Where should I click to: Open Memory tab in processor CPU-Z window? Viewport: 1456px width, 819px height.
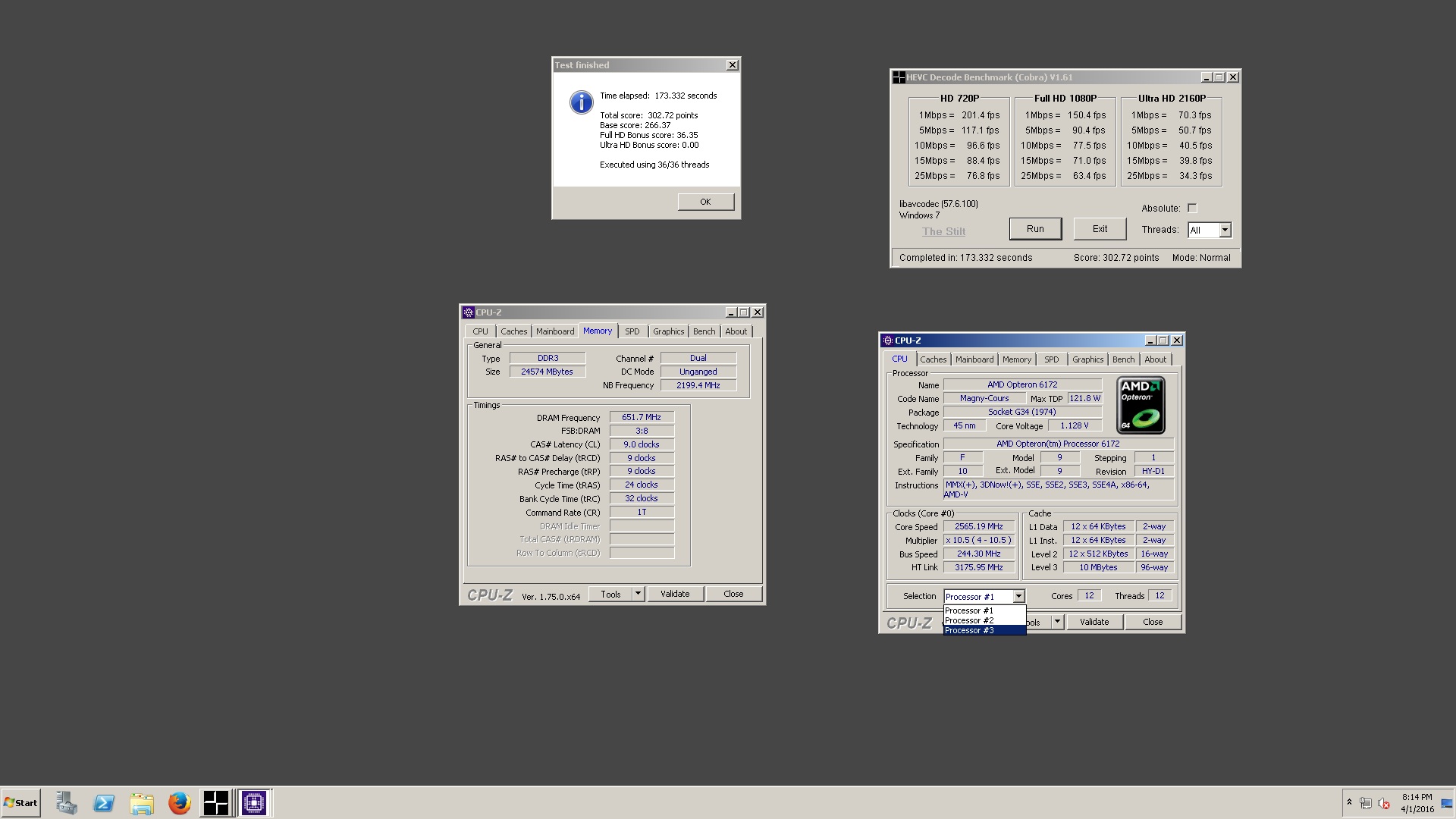[1017, 359]
